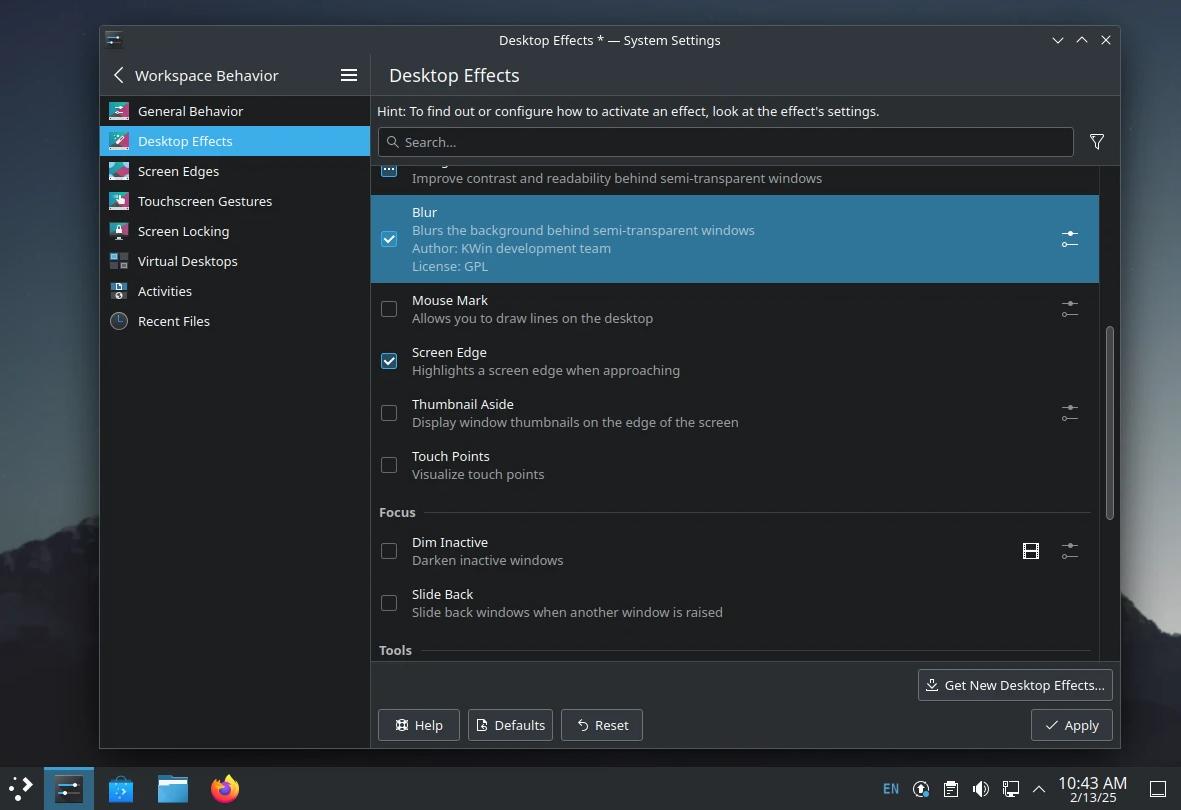Open Thumbnail Aside configuration sliders icon
The height and width of the screenshot is (810, 1181).
click(1069, 412)
